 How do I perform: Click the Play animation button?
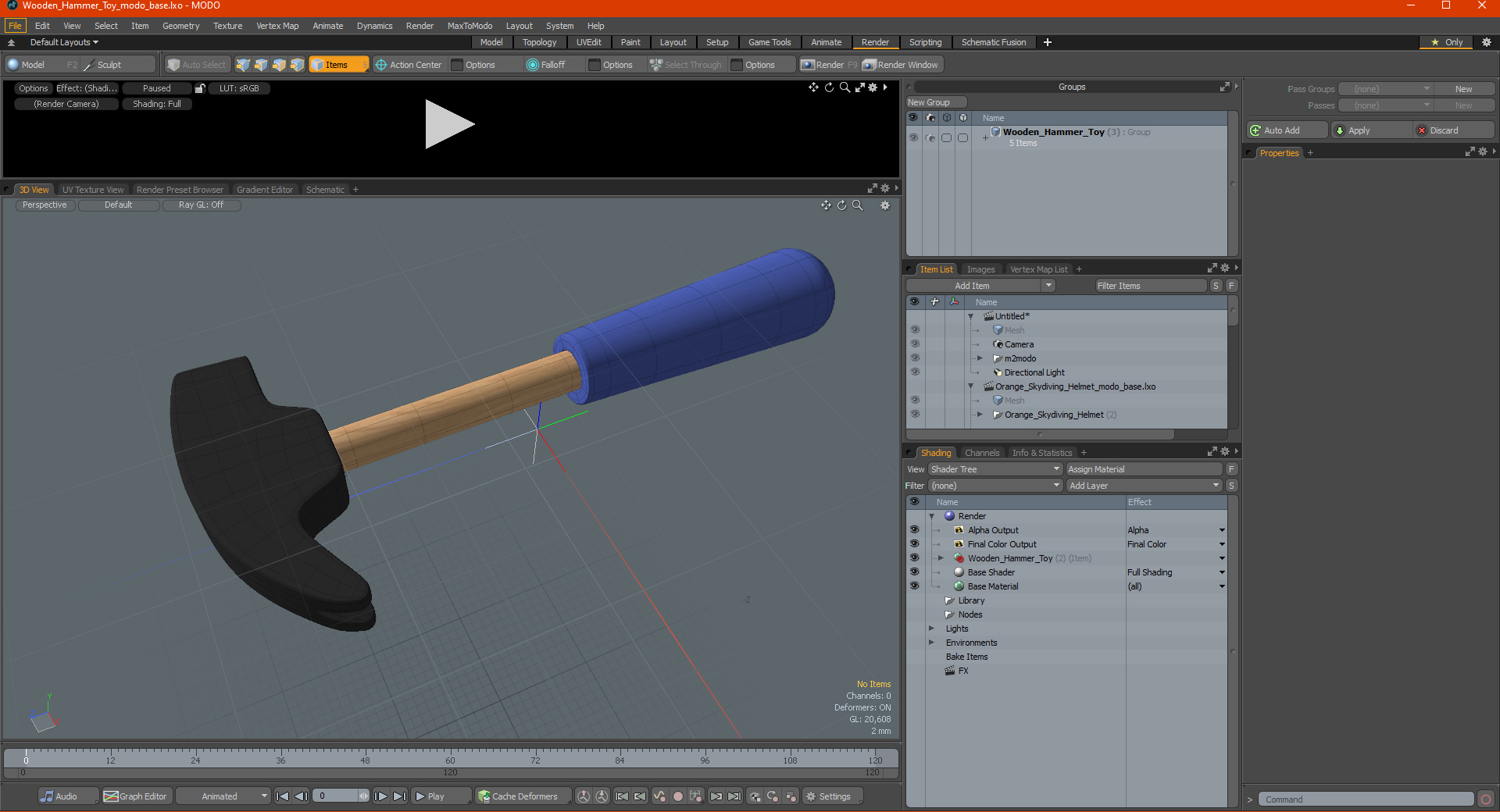(x=441, y=796)
